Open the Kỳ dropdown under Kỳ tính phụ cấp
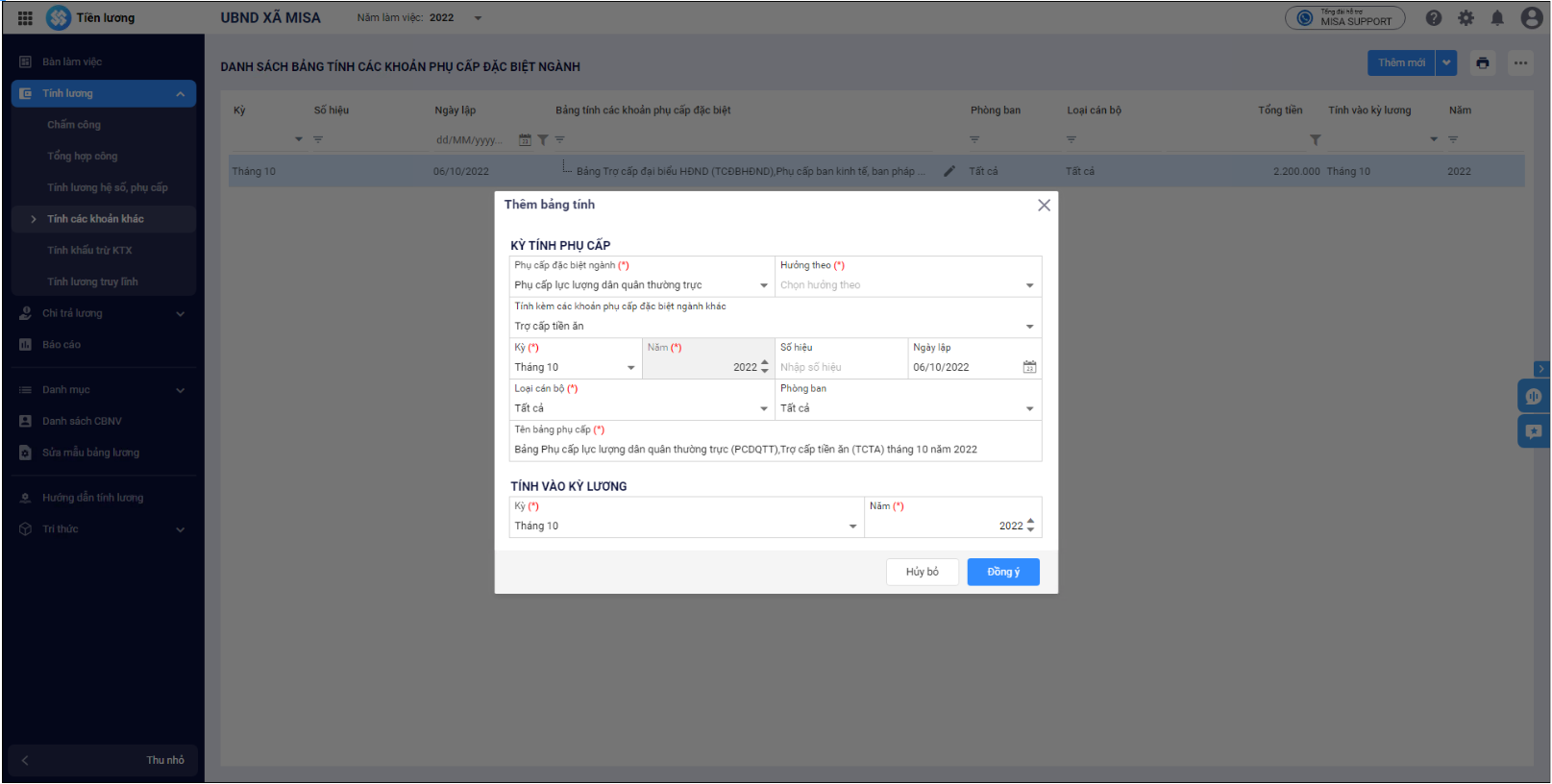Image resolution: width=1552 pixels, height=784 pixels. 631,368
